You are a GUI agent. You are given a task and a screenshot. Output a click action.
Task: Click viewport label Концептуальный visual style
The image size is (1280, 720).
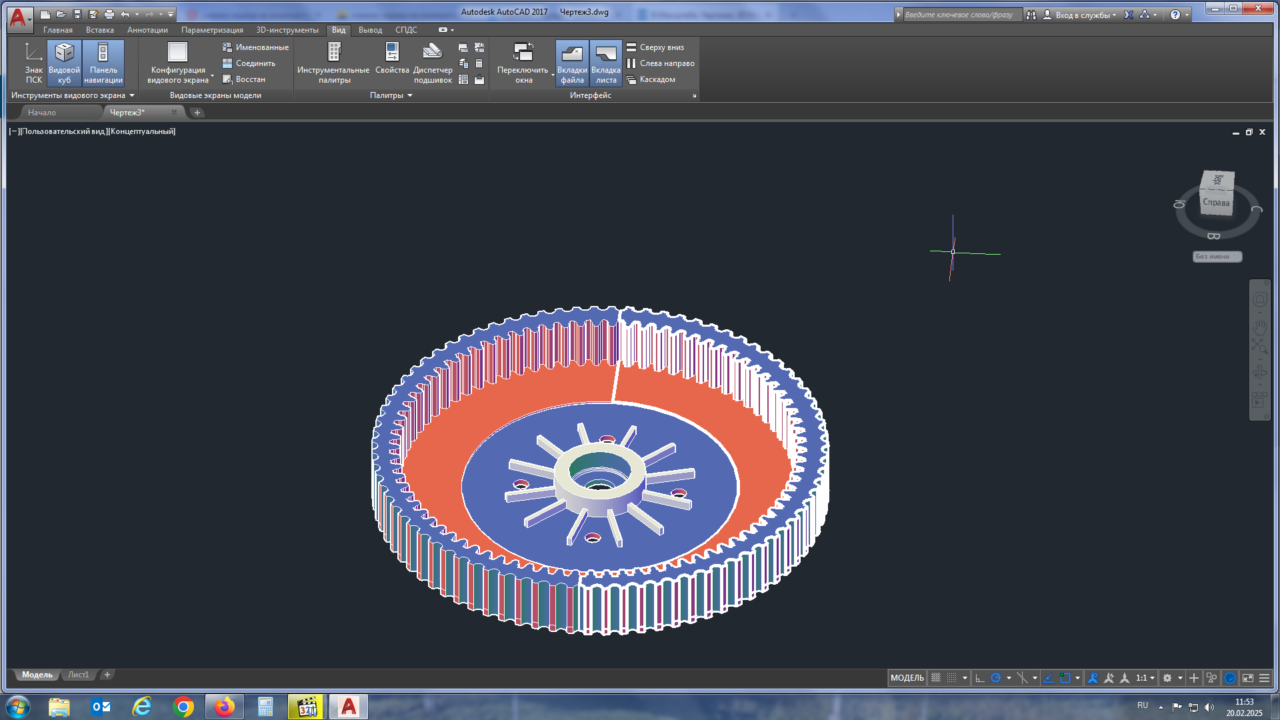142,131
